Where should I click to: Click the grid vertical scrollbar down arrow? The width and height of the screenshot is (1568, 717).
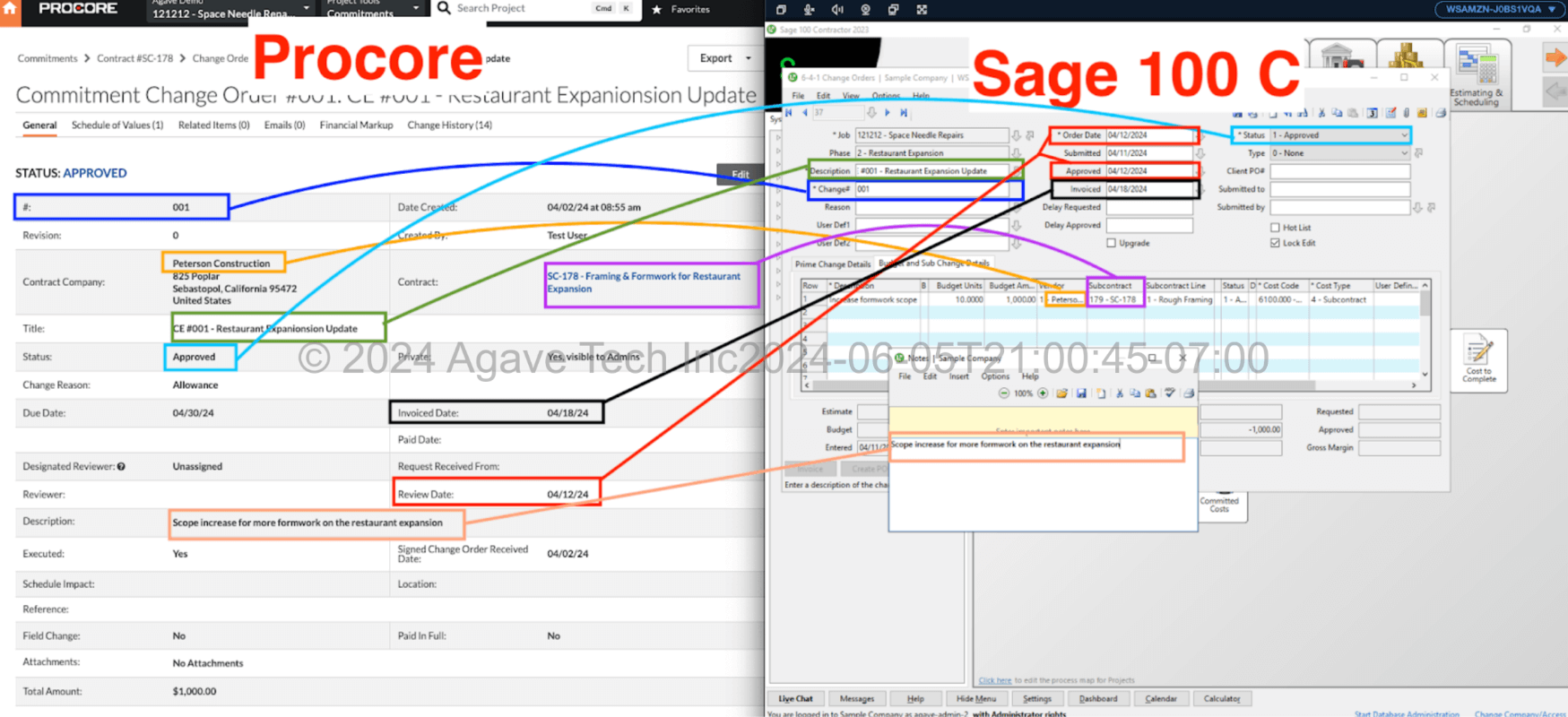(1425, 375)
